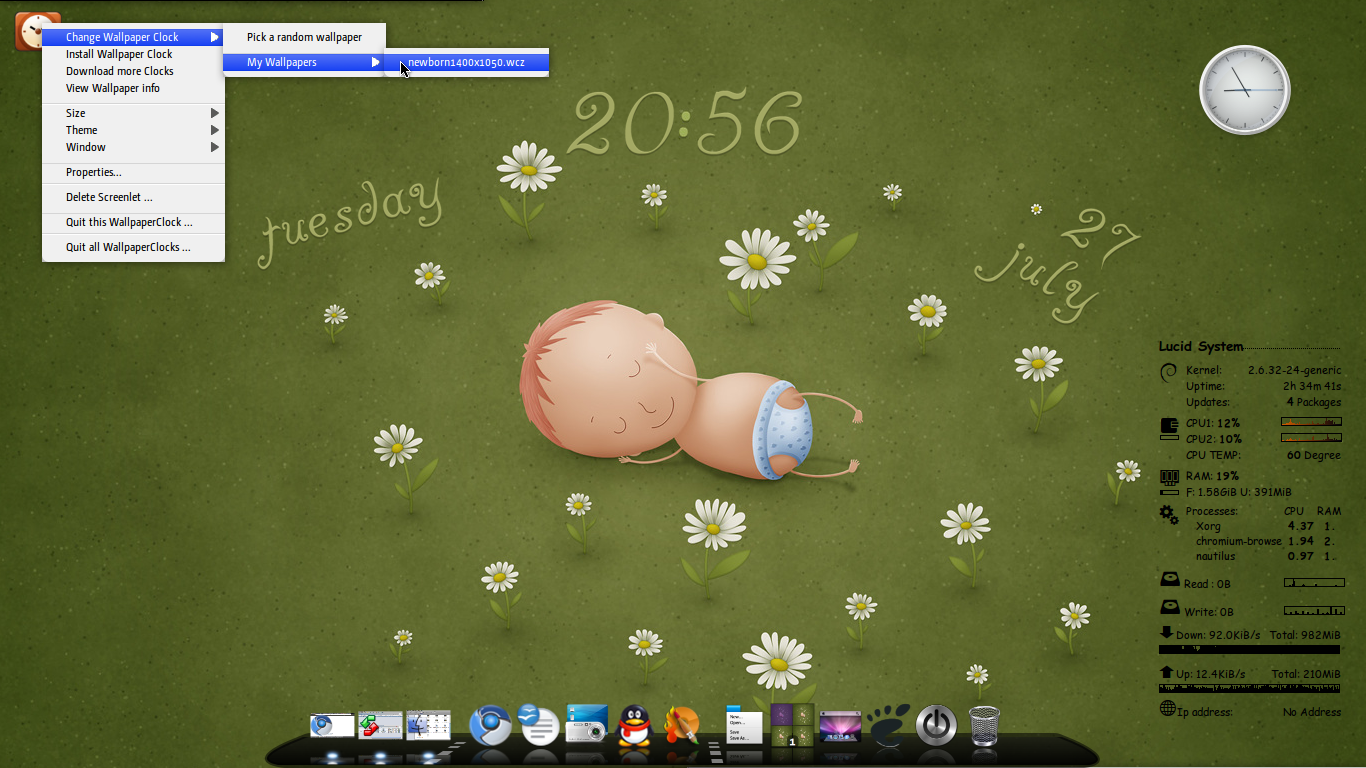The height and width of the screenshot is (768, 1366).
Task: Click the disk icon beside Read
Action: [1169, 580]
